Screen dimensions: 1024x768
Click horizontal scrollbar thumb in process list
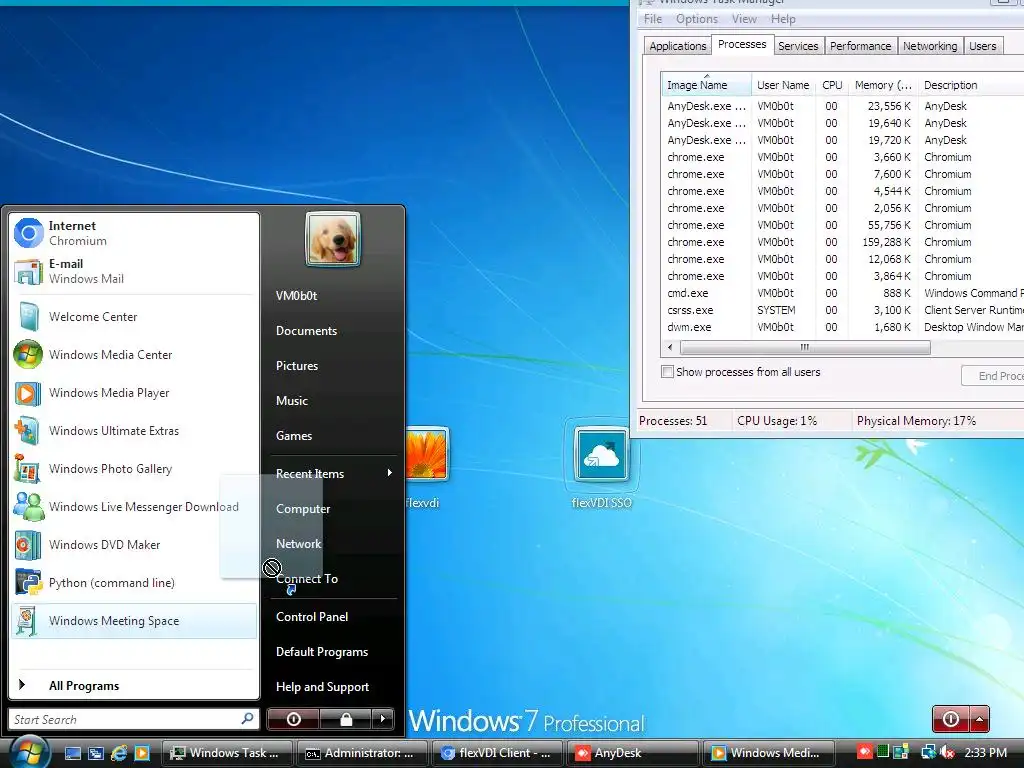[x=805, y=347]
